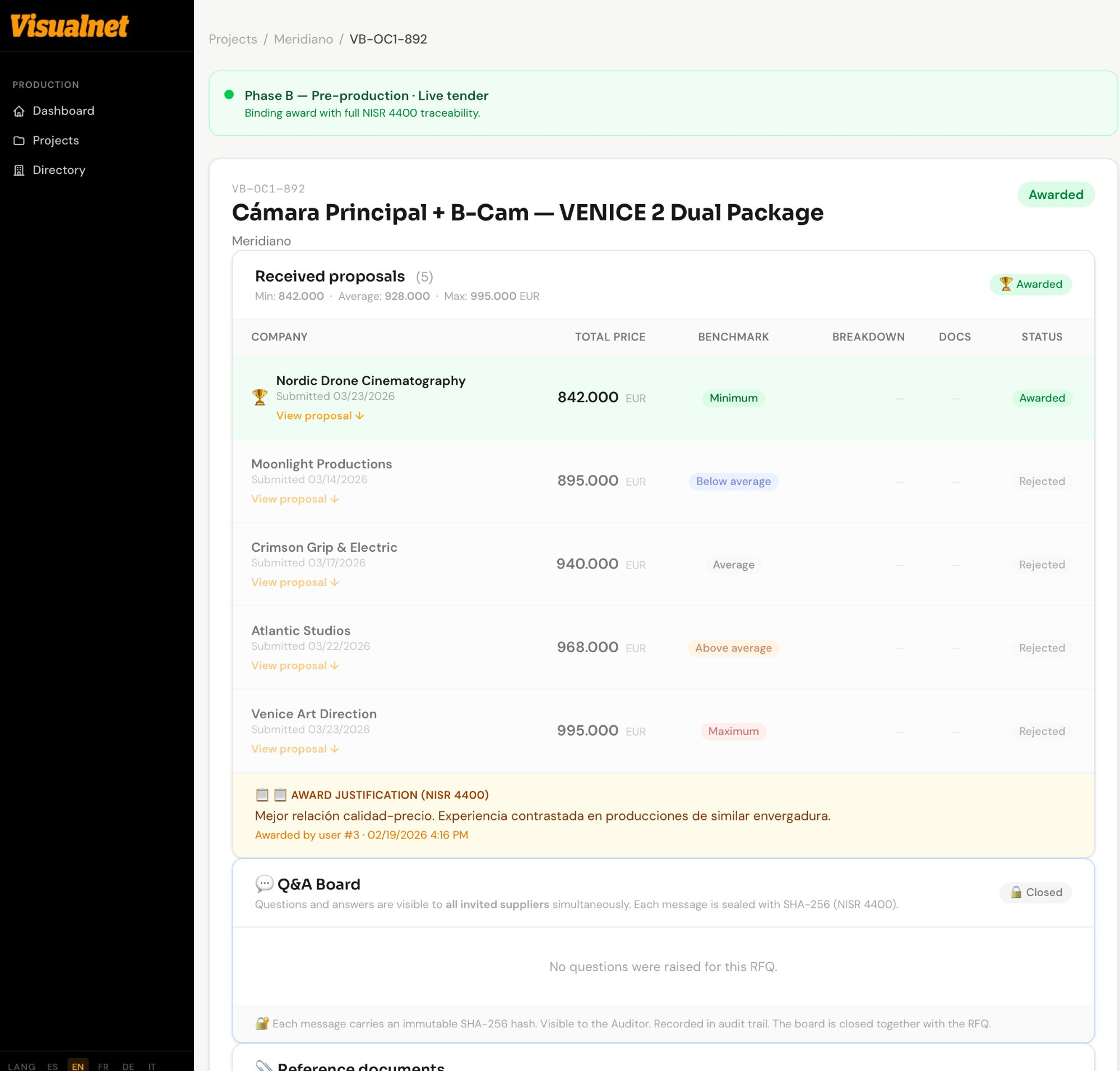1120x1071 pixels.
Task: Click the padlock icon on the Closed badge
Action: click(1016, 892)
